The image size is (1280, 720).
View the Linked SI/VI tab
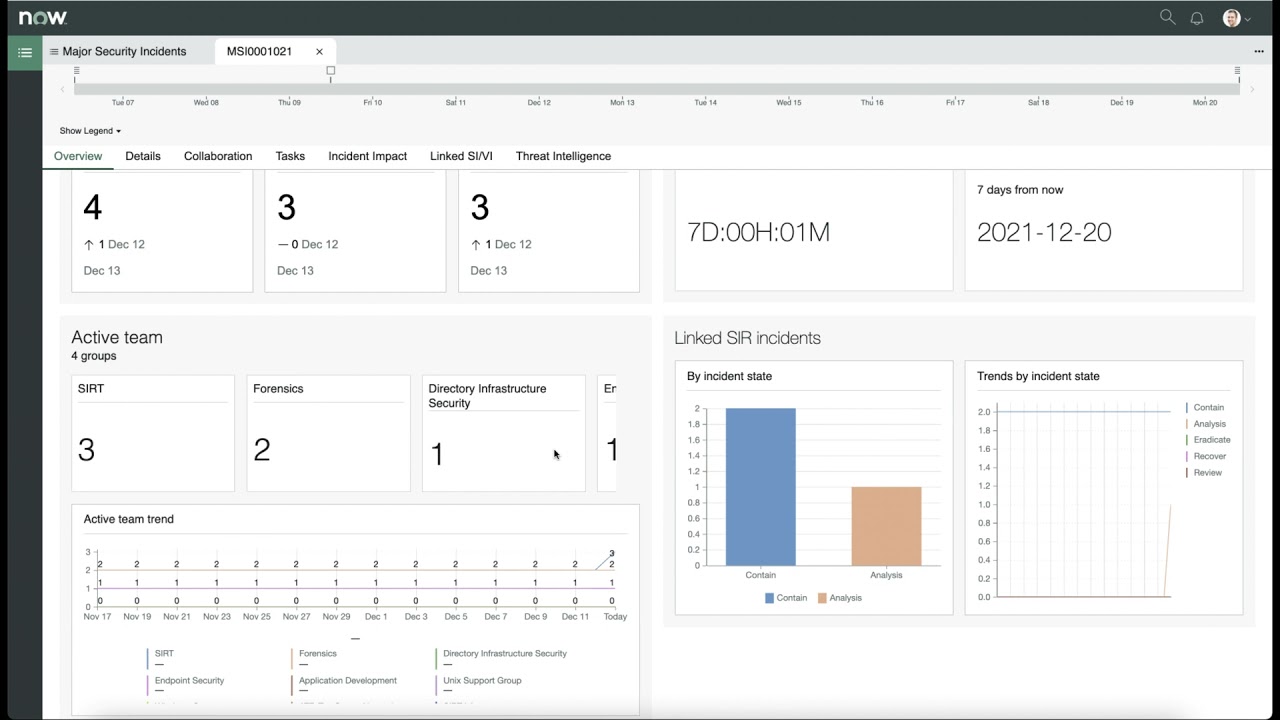[461, 156]
